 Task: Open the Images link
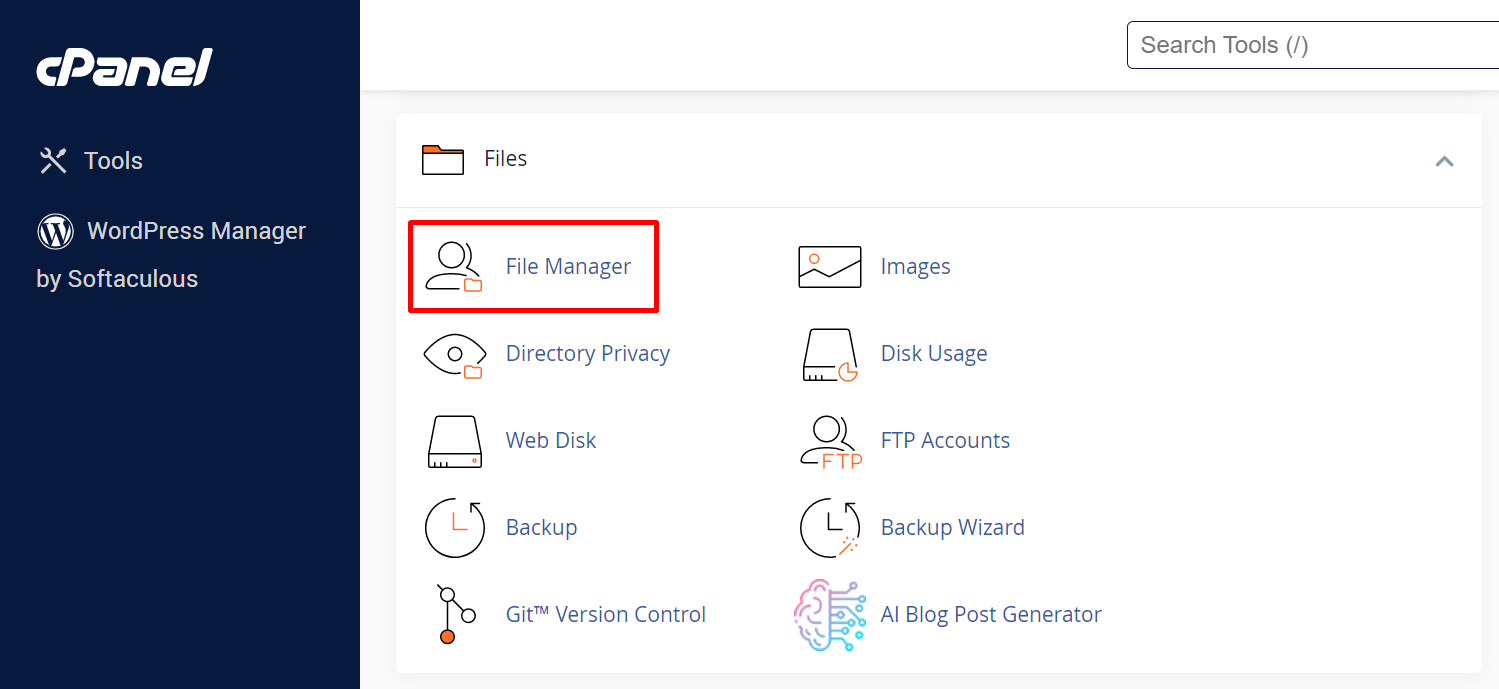[915, 267]
